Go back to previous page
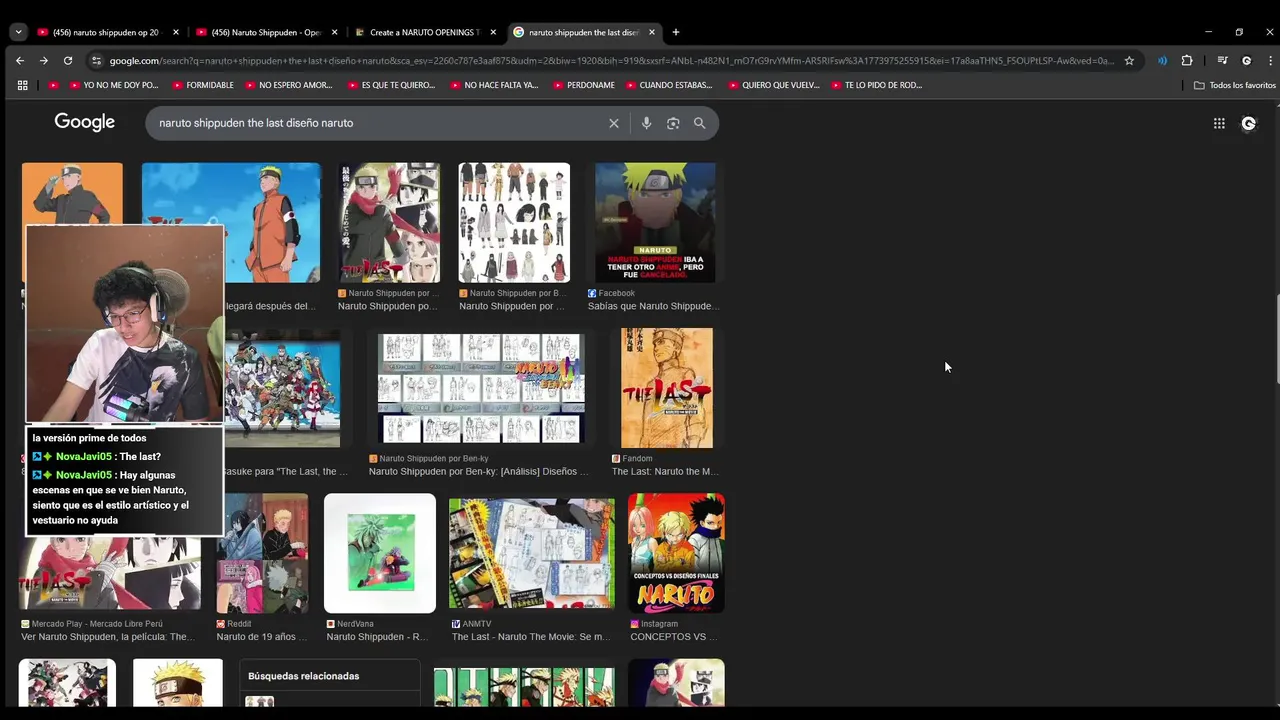This screenshot has height=720, width=1280. [20, 60]
